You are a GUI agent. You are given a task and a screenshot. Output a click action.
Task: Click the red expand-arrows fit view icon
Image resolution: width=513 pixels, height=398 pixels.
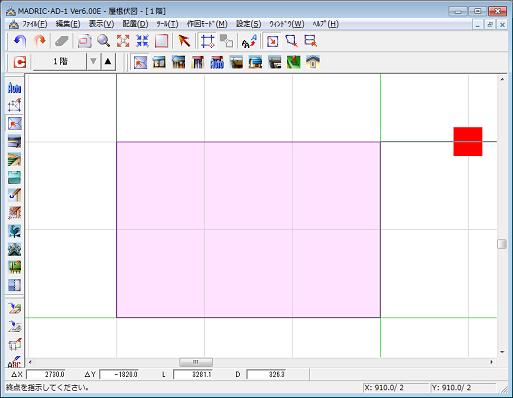click(x=123, y=41)
